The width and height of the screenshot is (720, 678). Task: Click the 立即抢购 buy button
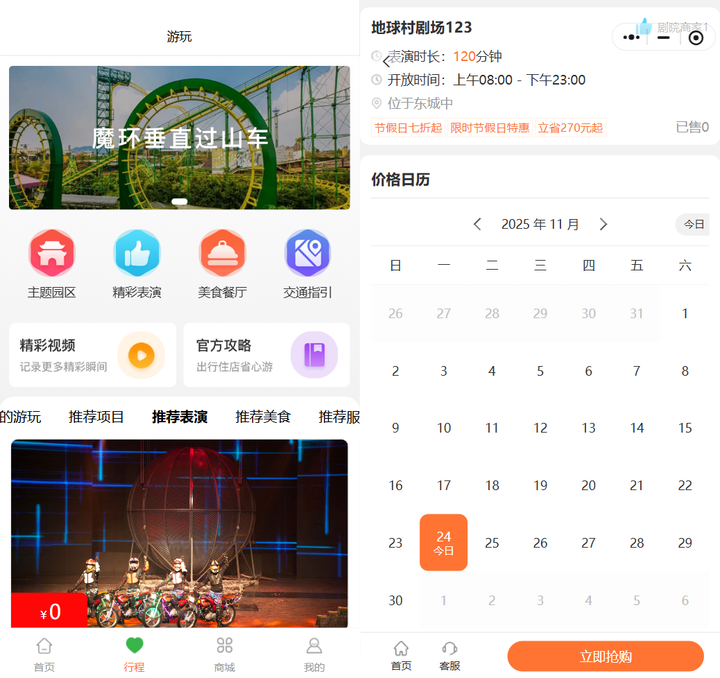(605, 656)
